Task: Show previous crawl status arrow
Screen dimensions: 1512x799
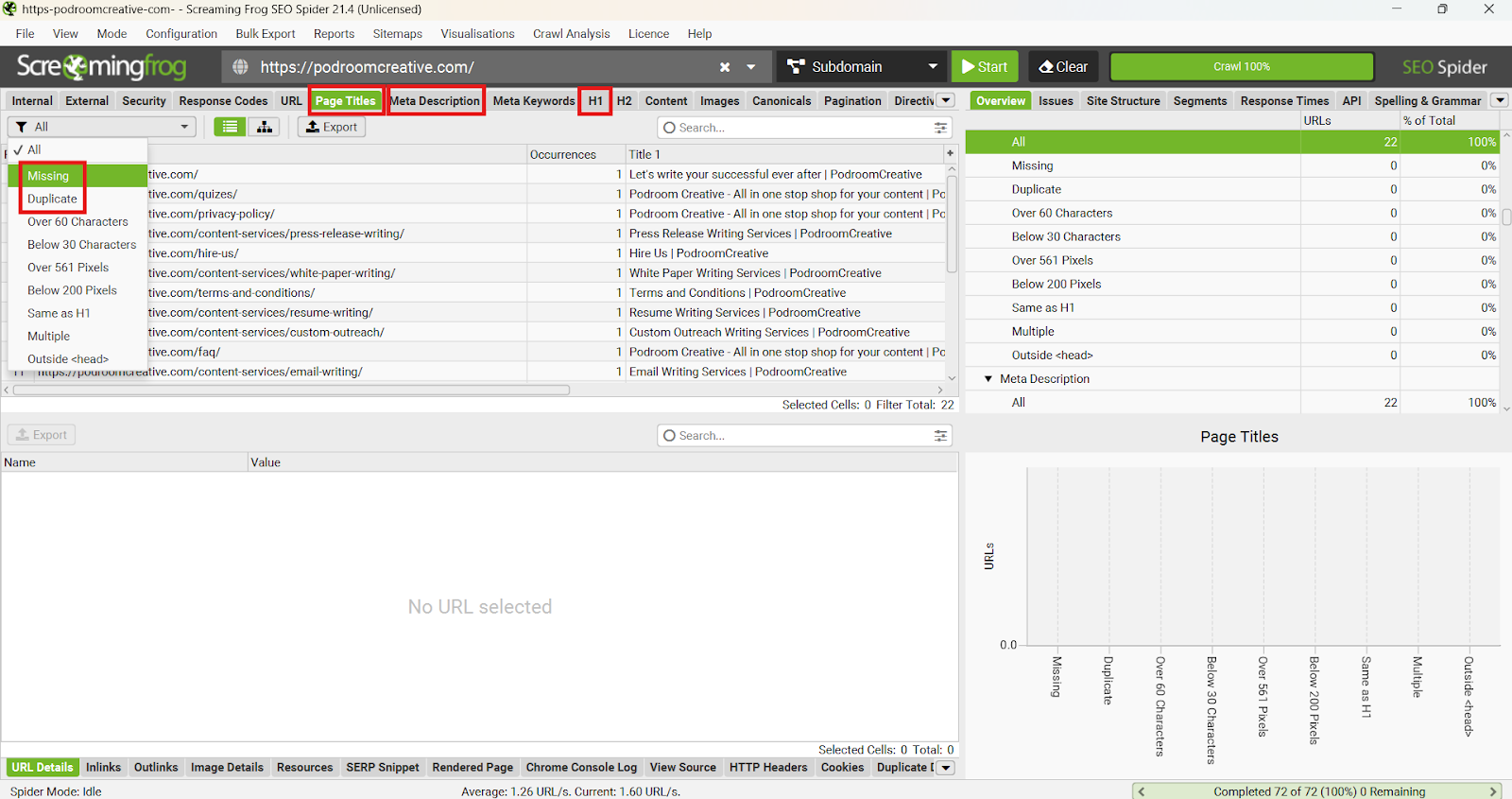Action: point(1142,791)
